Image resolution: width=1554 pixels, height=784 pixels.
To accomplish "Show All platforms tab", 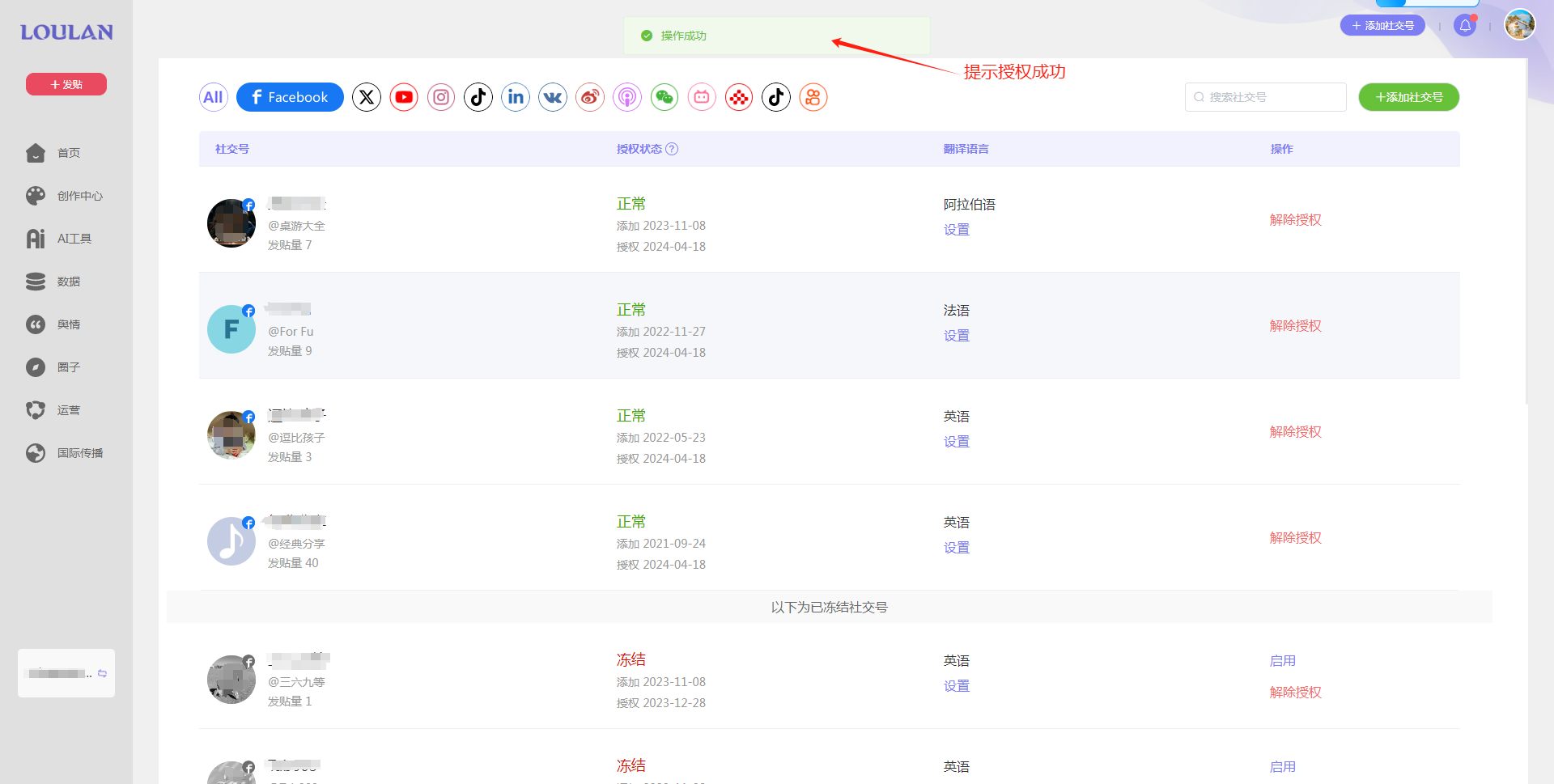I will [x=214, y=97].
